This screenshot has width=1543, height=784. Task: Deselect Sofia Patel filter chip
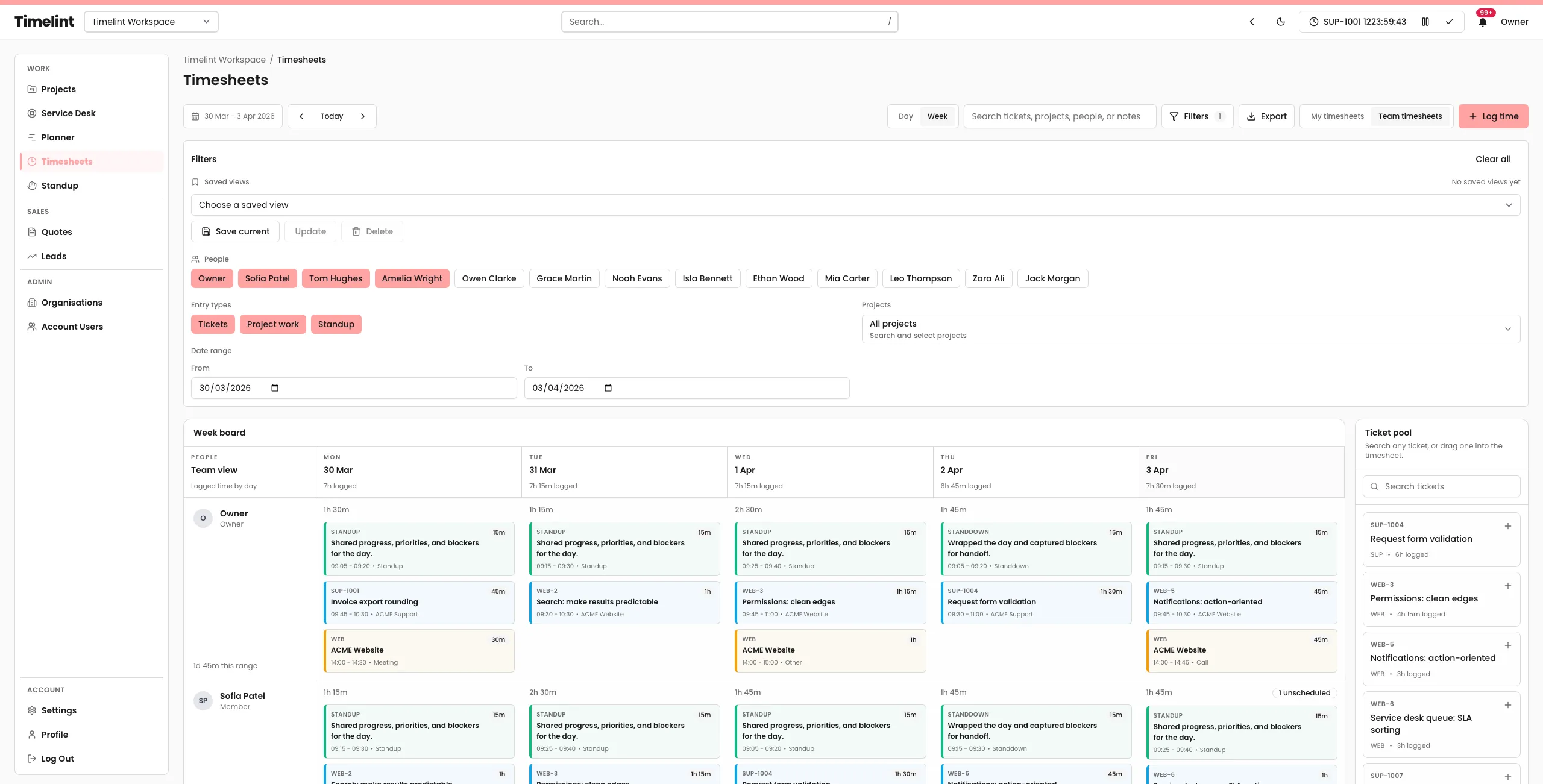[267, 278]
